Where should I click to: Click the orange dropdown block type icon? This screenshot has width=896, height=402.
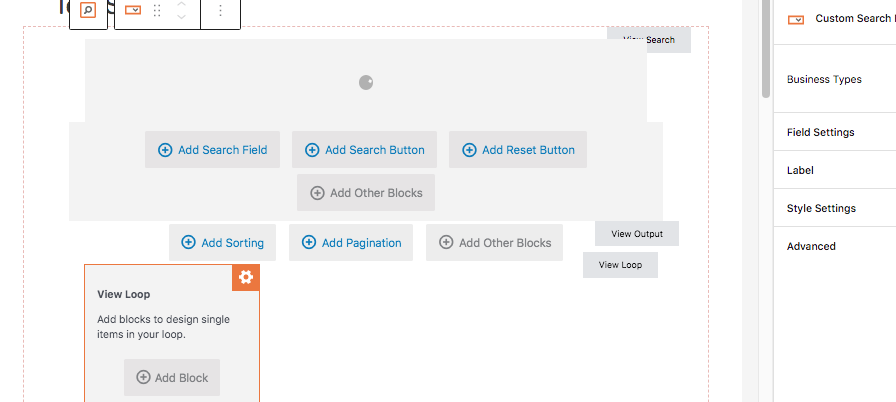click(x=133, y=10)
